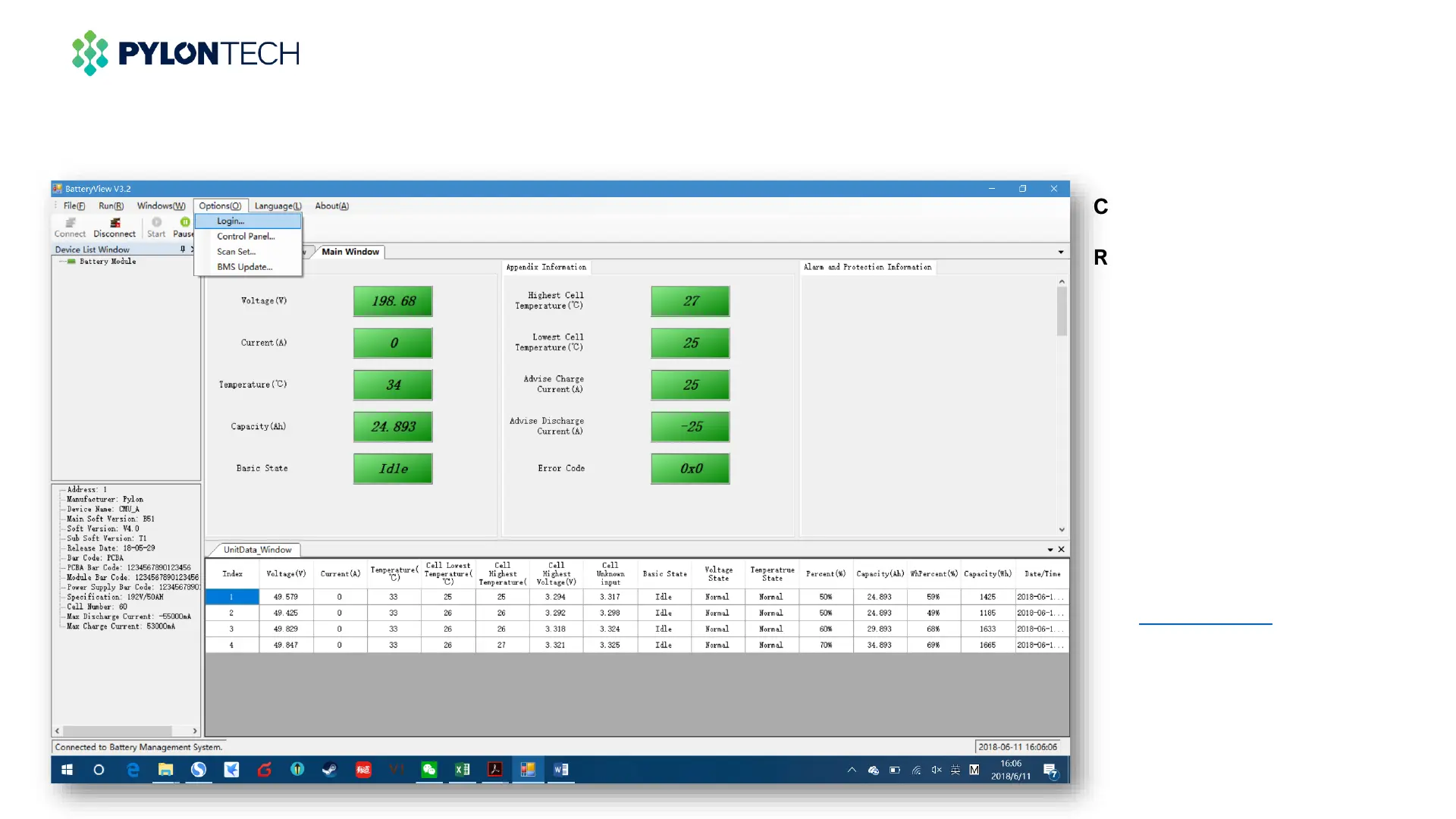
Task: Open the Language menu
Action: (278, 206)
